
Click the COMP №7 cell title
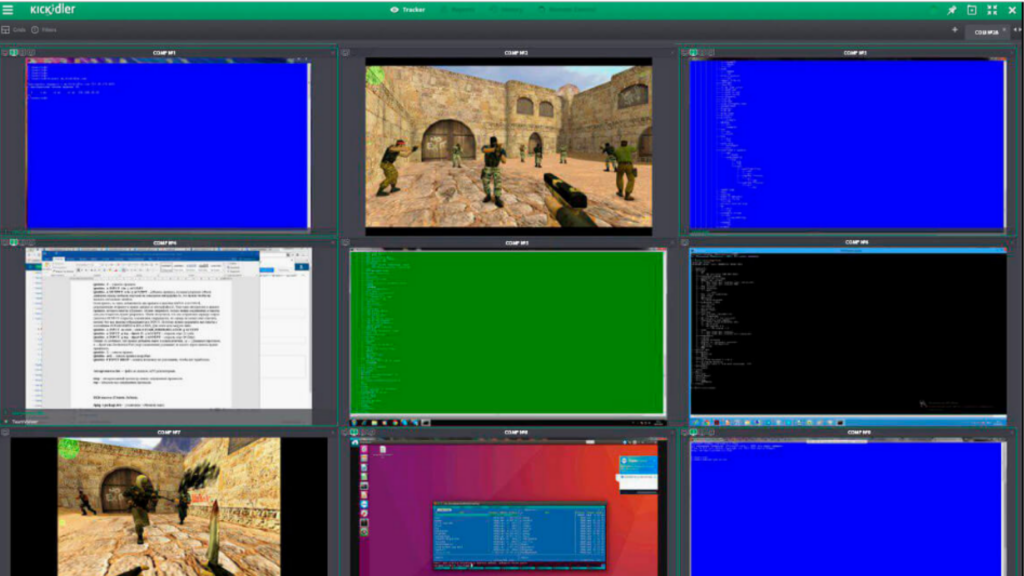[x=168, y=432]
